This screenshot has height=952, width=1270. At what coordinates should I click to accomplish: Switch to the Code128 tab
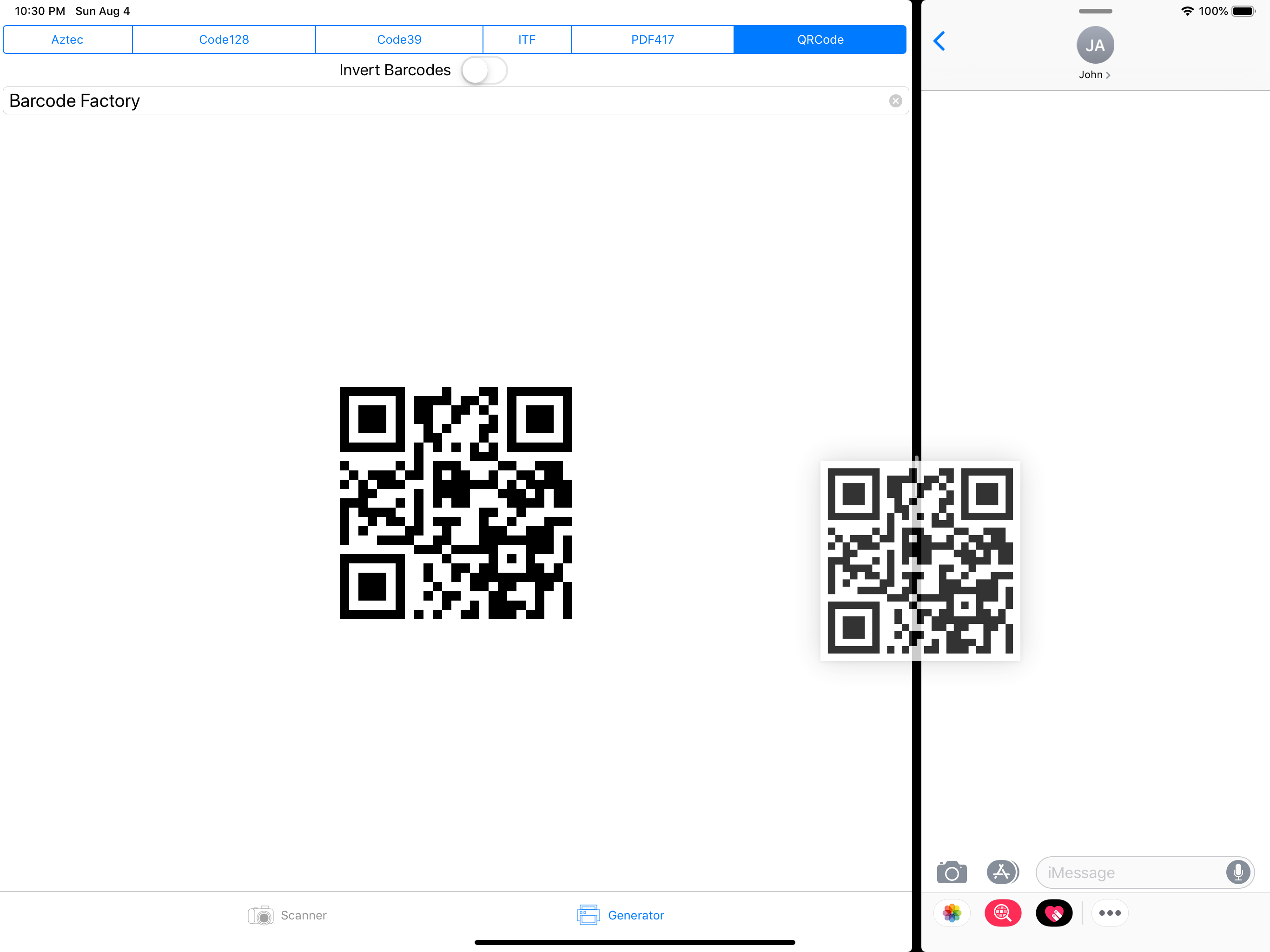(x=224, y=39)
